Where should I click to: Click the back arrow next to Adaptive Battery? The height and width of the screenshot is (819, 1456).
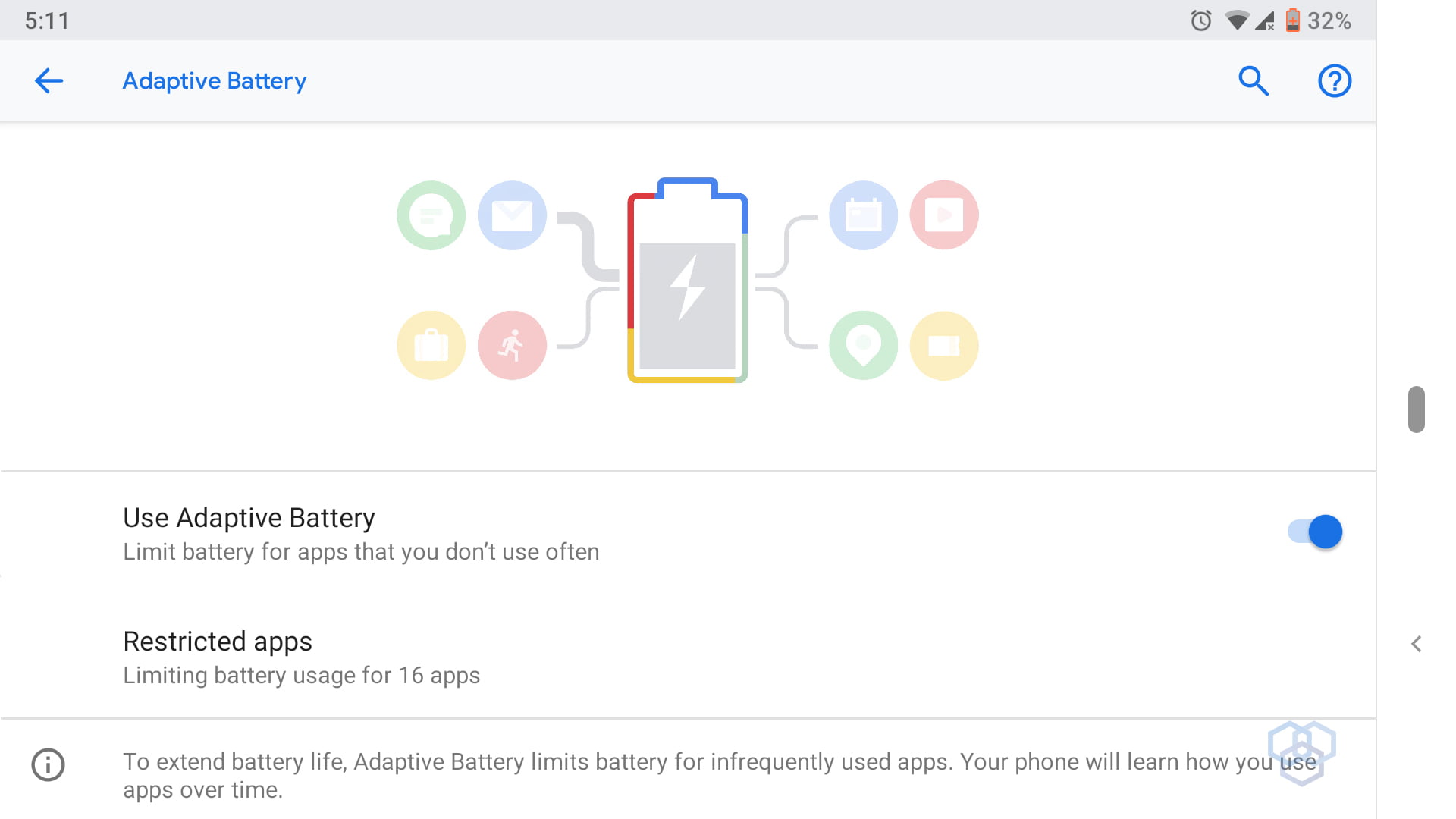point(48,80)
